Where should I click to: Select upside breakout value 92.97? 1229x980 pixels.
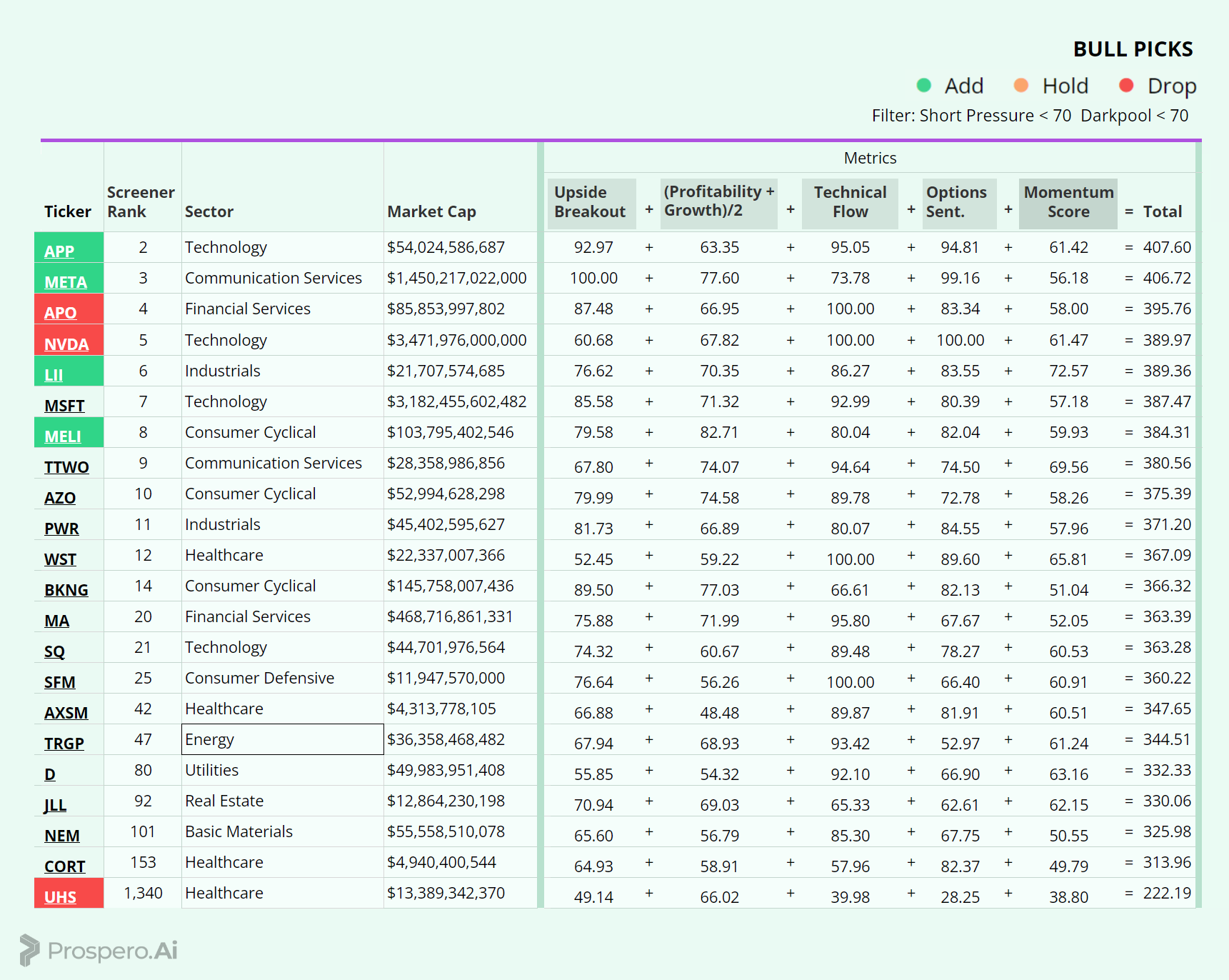[x=593, y=247]
